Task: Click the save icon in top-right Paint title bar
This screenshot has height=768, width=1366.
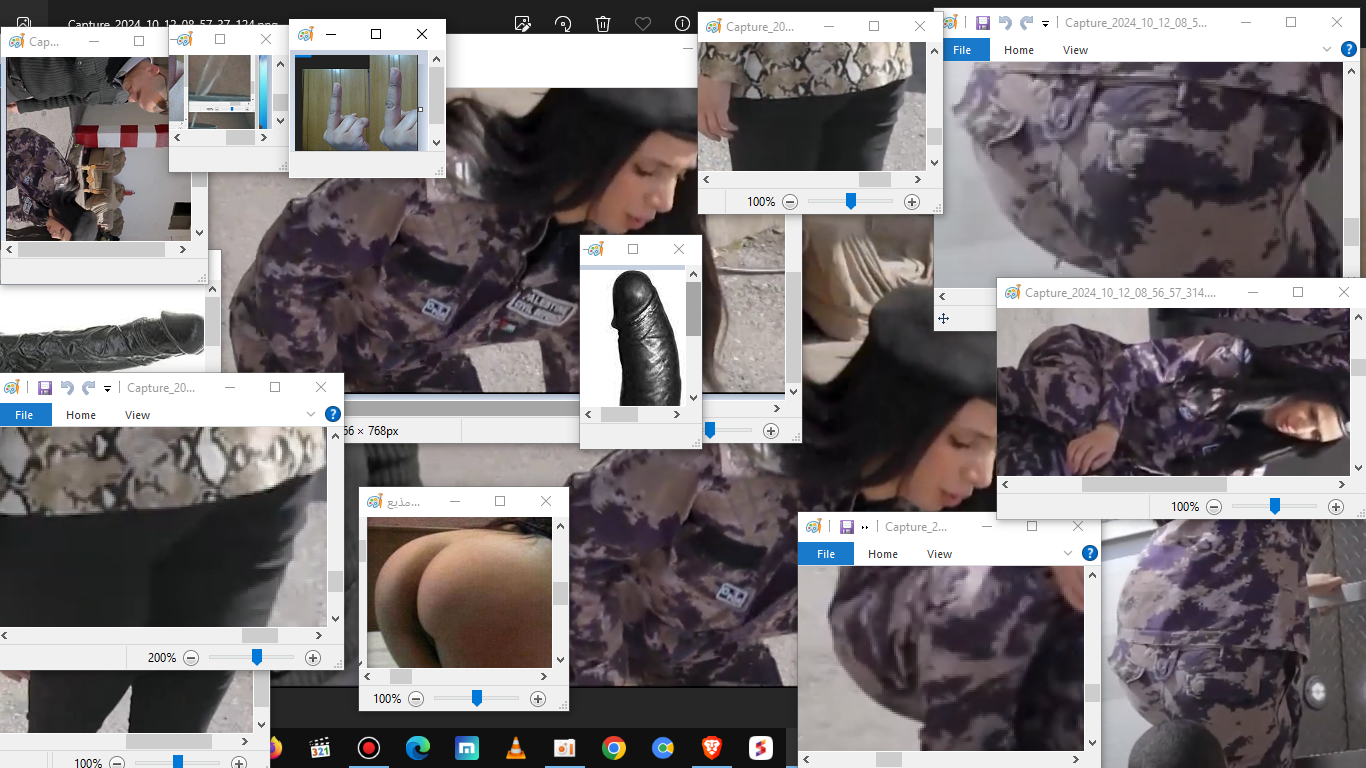Action: [x=983, y=22]
